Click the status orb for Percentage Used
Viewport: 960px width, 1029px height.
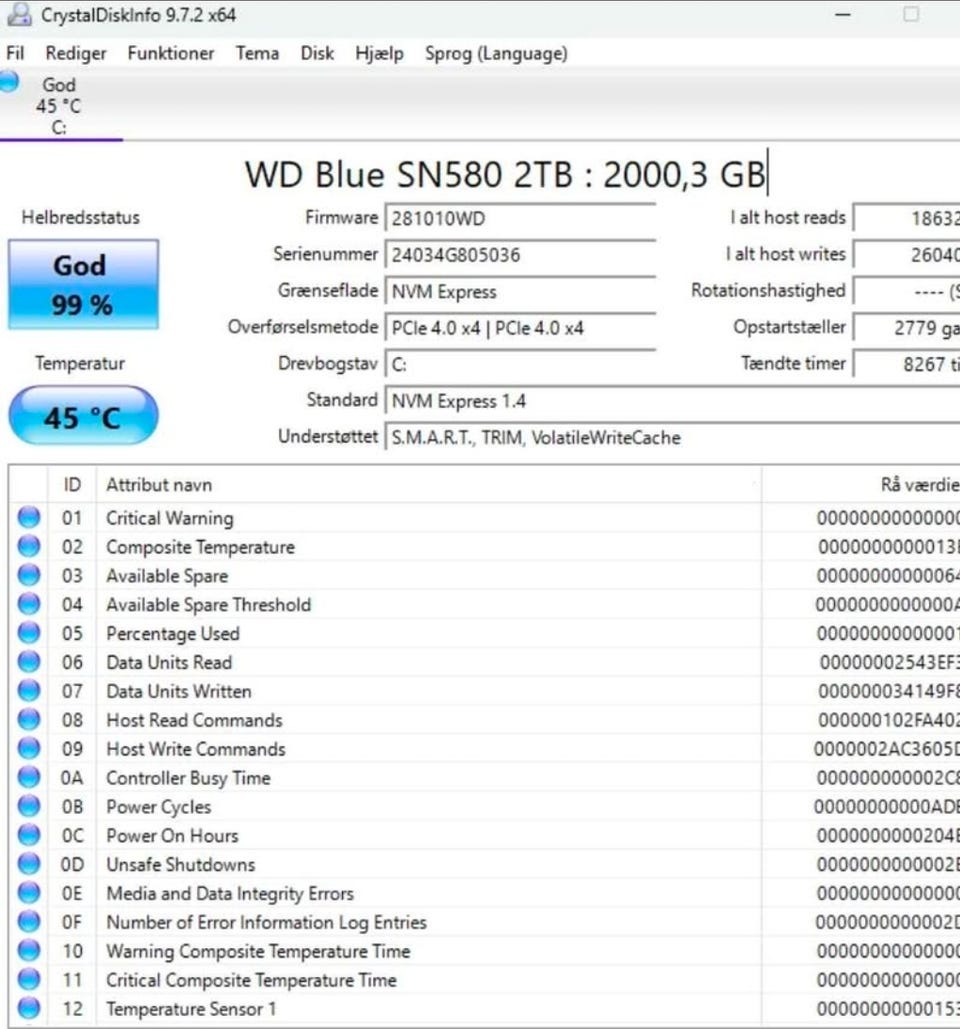[x=29, y=634]
